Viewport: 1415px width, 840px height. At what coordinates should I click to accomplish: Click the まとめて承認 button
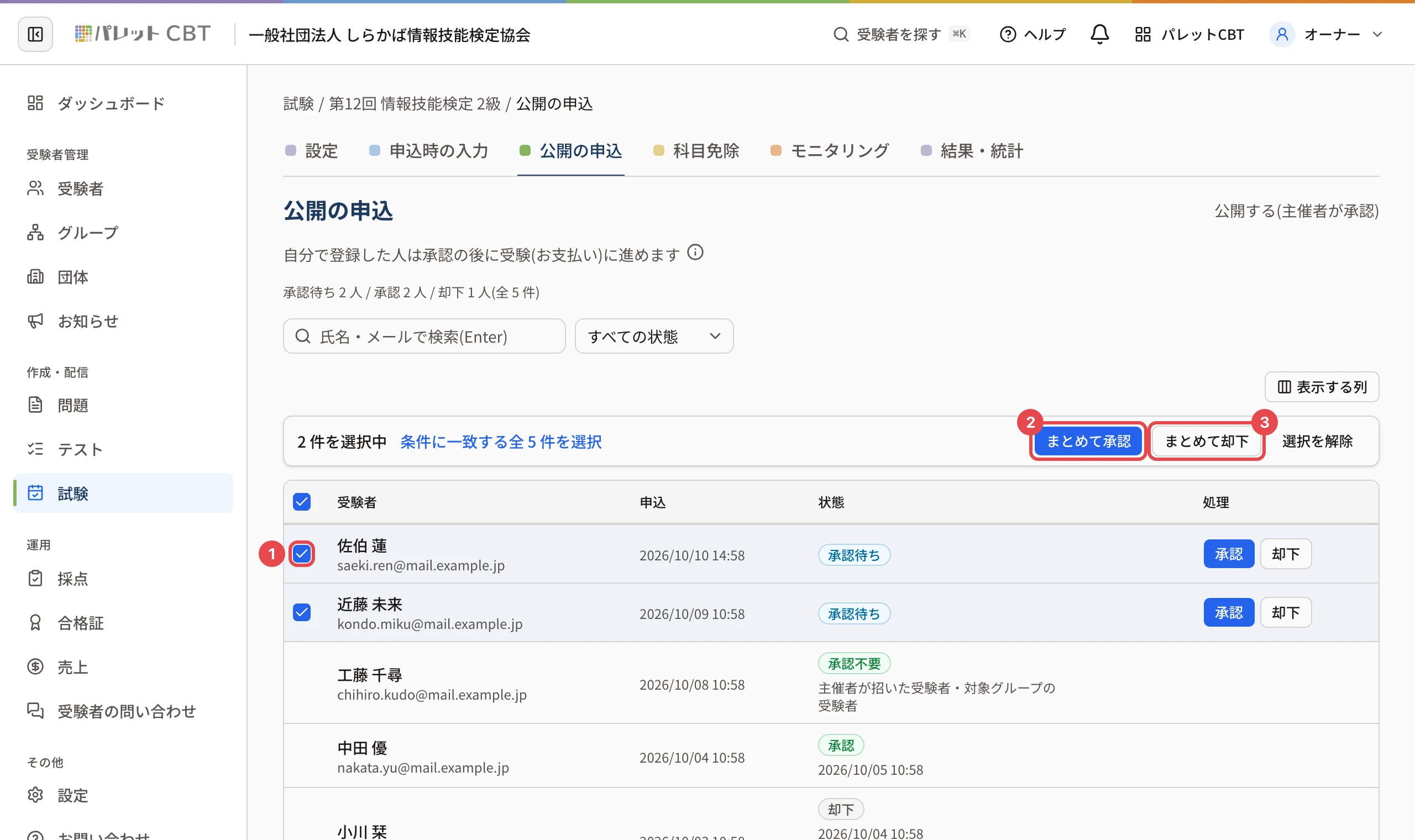coord(1088,441)
